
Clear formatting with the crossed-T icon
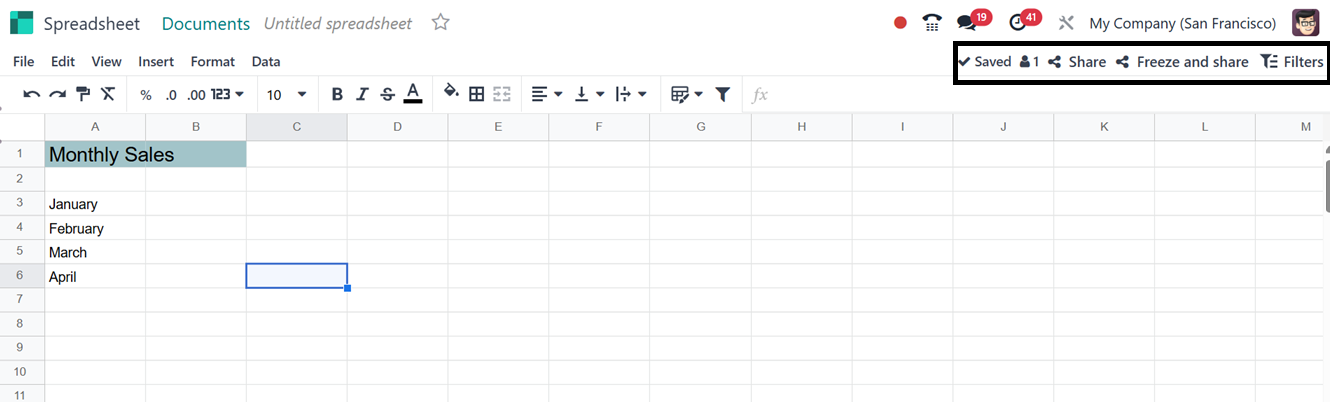pos(108,94)
